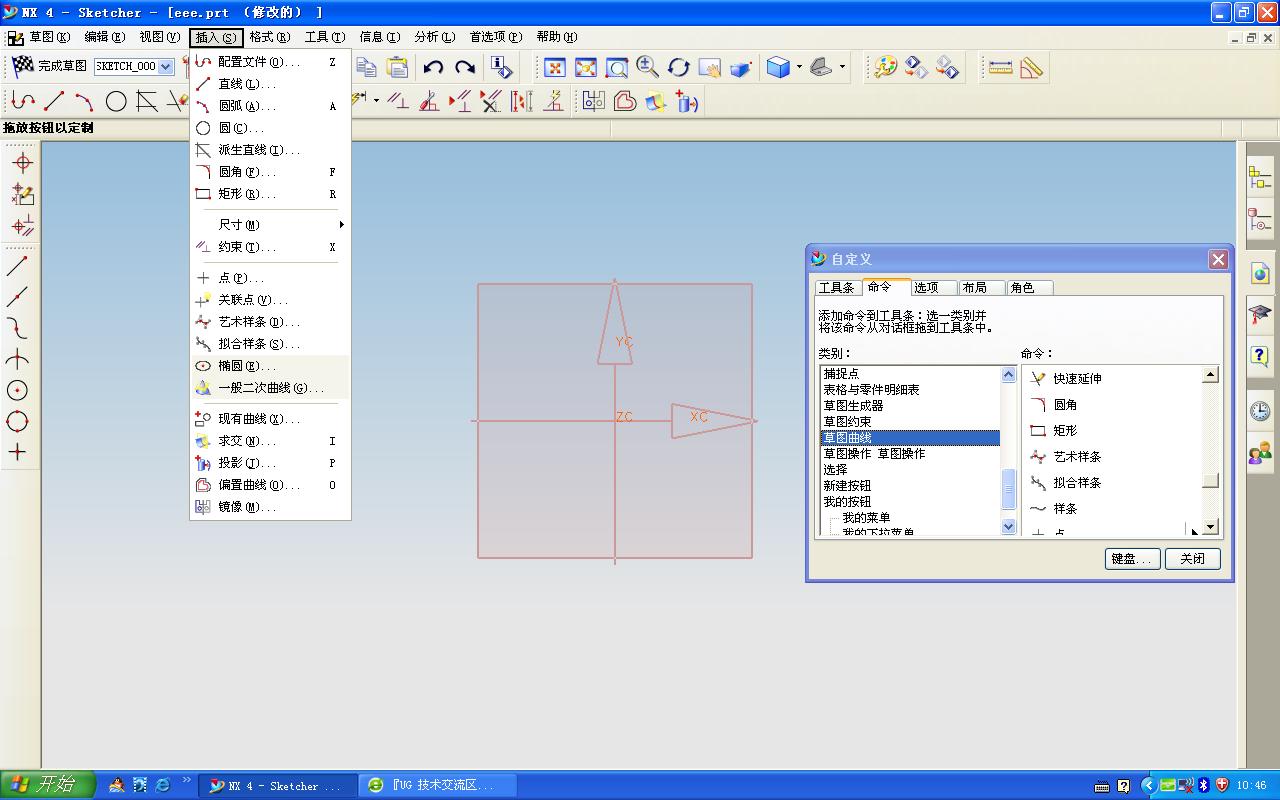Click the Paste clipboard icon in the toolbar
1280x800 pixels.
point(397,67)
